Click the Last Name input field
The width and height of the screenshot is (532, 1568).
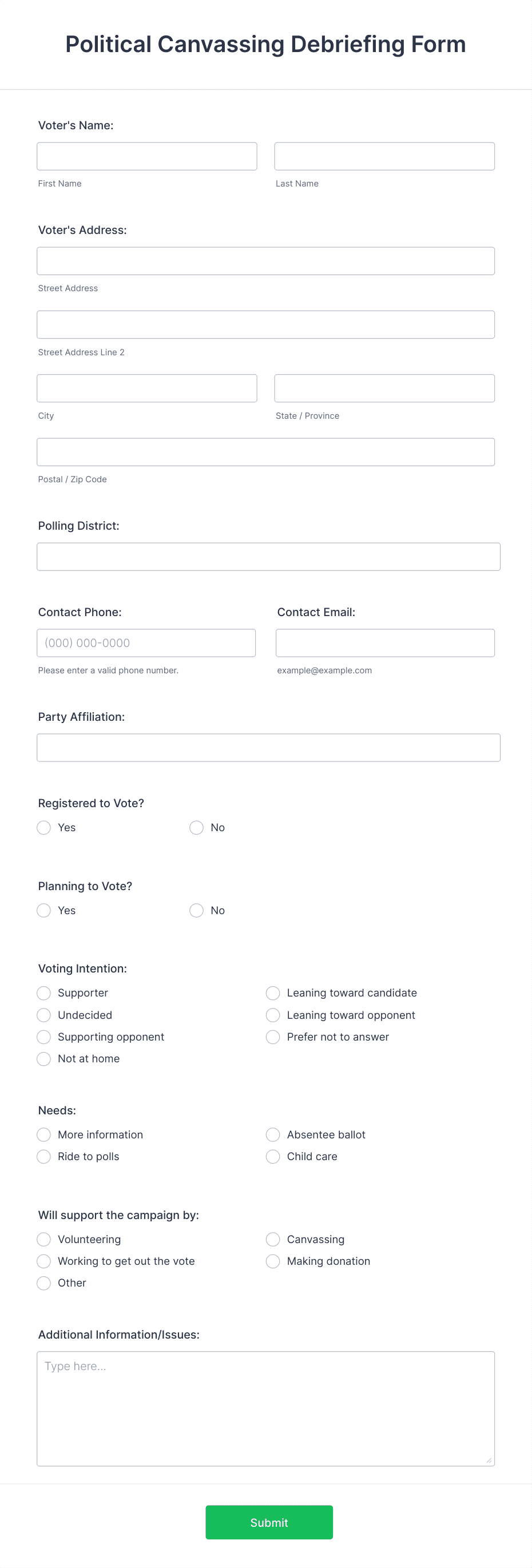tap(384, 156)
